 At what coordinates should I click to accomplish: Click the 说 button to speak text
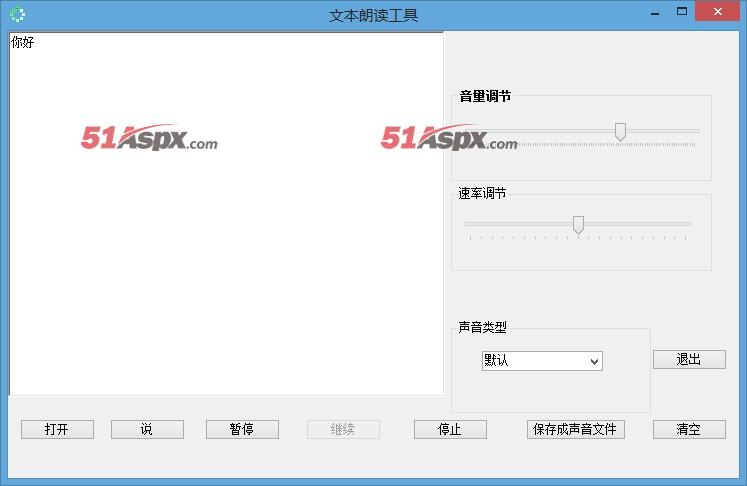(147, 429)
